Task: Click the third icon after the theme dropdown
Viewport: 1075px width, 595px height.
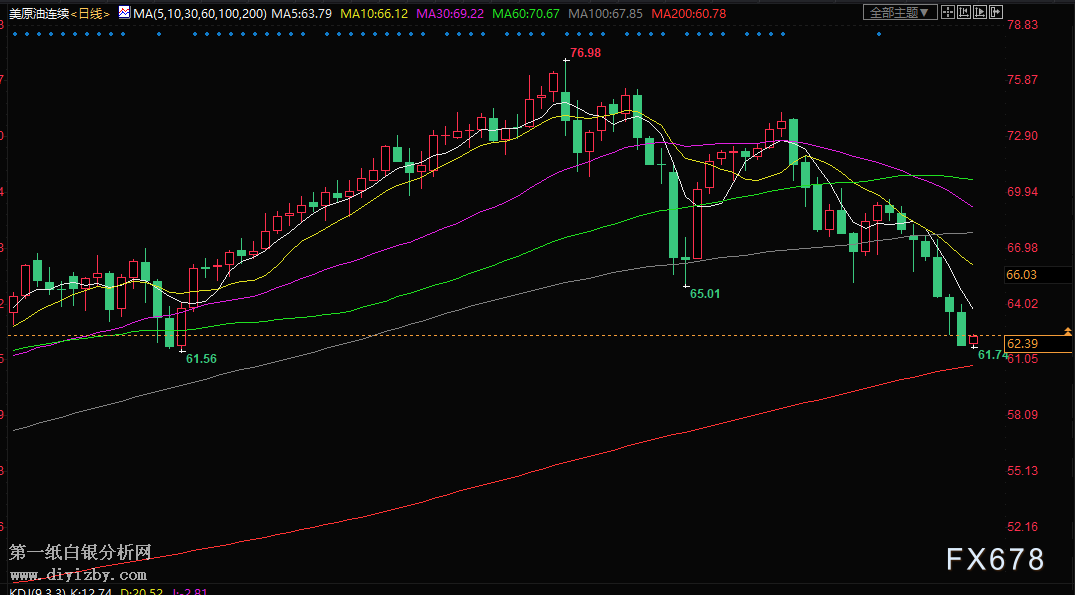Action: point(979,13)
